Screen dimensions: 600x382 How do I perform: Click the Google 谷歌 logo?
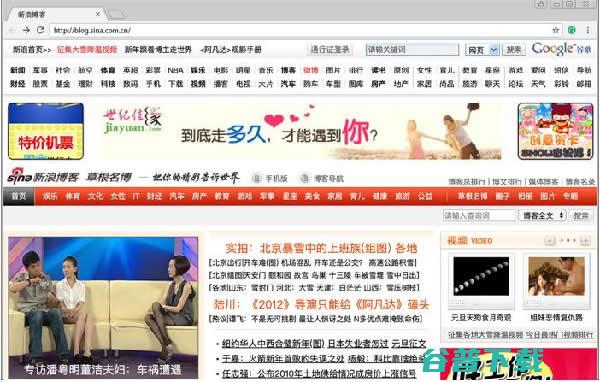click(561, 49)
